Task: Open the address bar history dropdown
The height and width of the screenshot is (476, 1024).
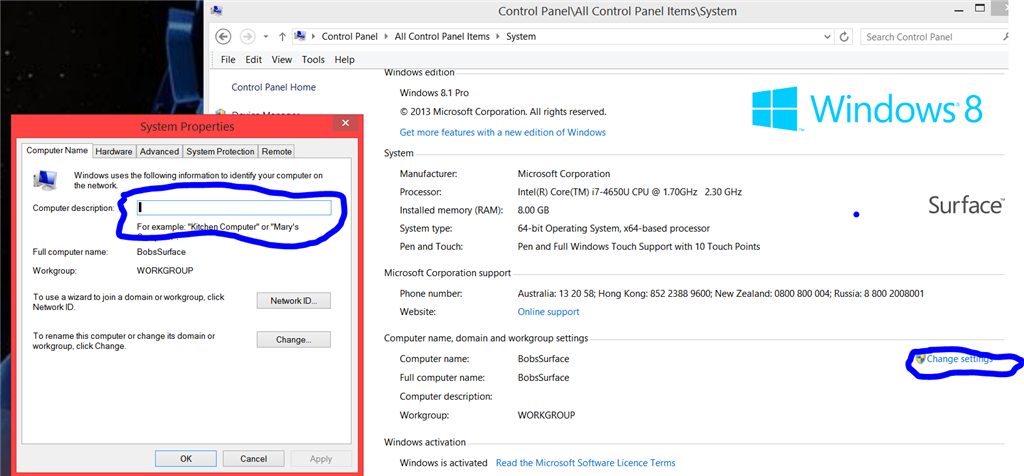Action: (825, 37)
